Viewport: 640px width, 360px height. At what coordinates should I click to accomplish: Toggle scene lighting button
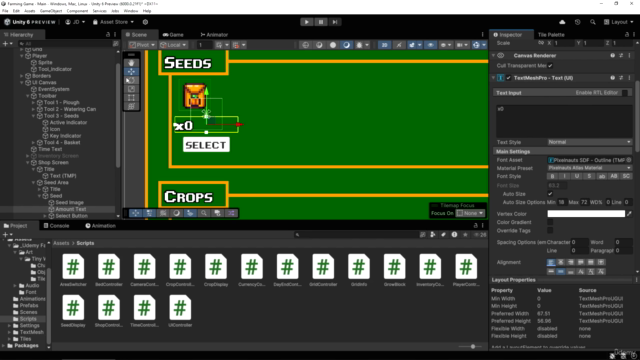399,45
